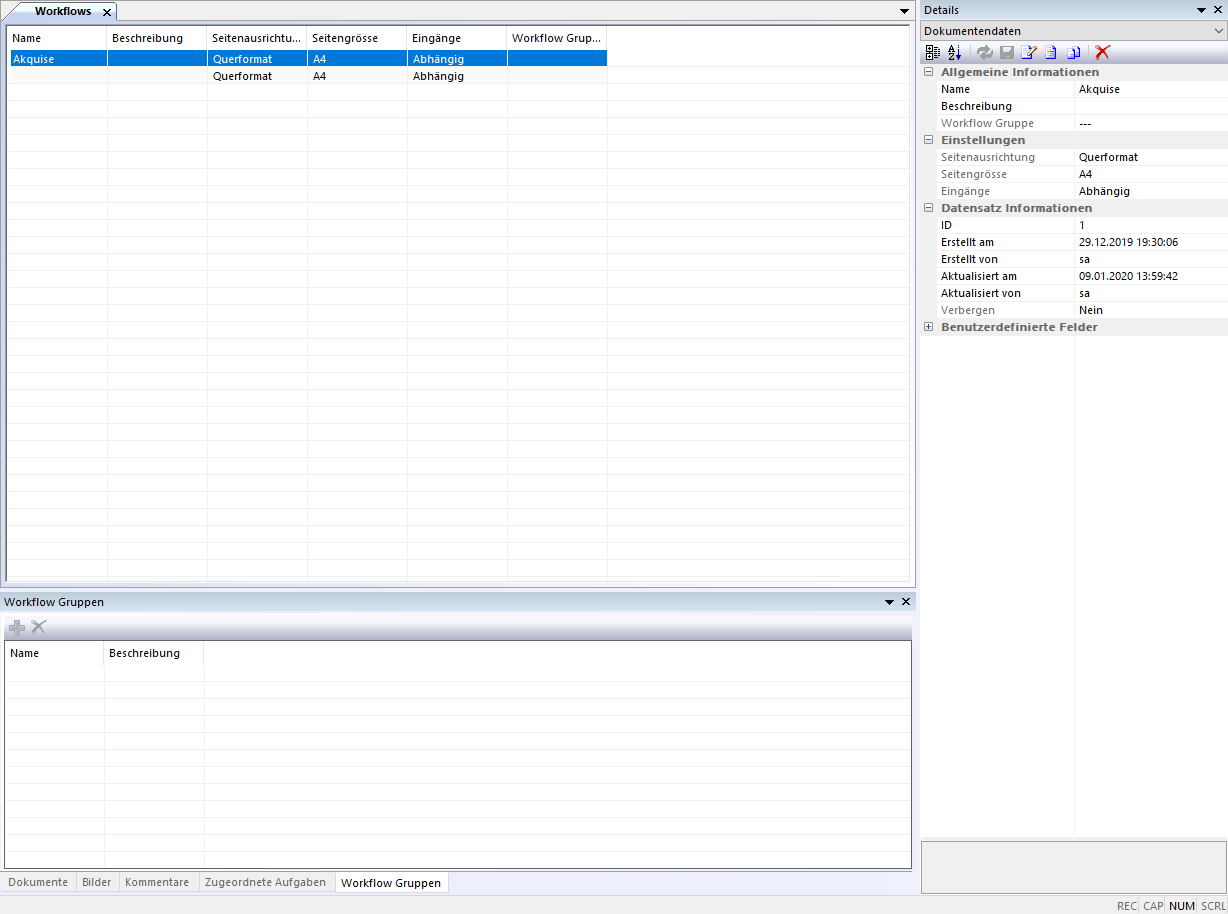Switch to the Dokumente tab
The width and height of the screenshot is (1228, 914).
tap(38, 882)
